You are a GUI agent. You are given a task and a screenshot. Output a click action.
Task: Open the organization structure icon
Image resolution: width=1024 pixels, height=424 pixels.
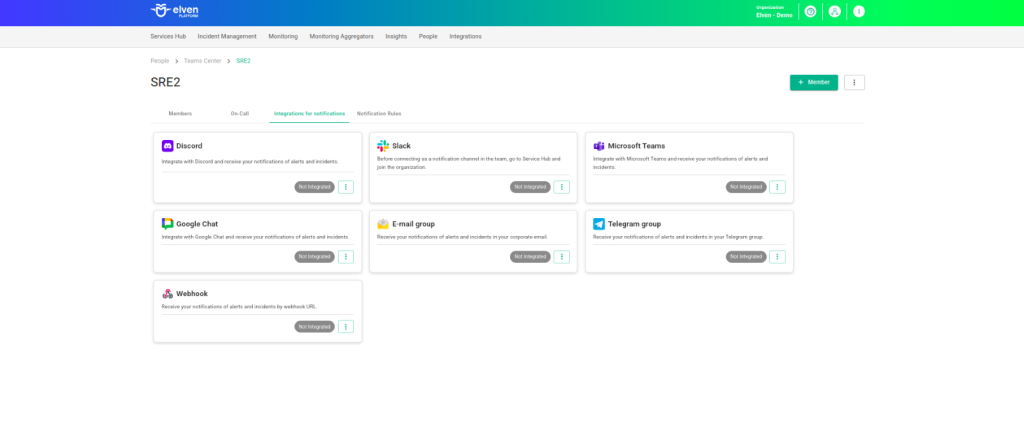834,12
